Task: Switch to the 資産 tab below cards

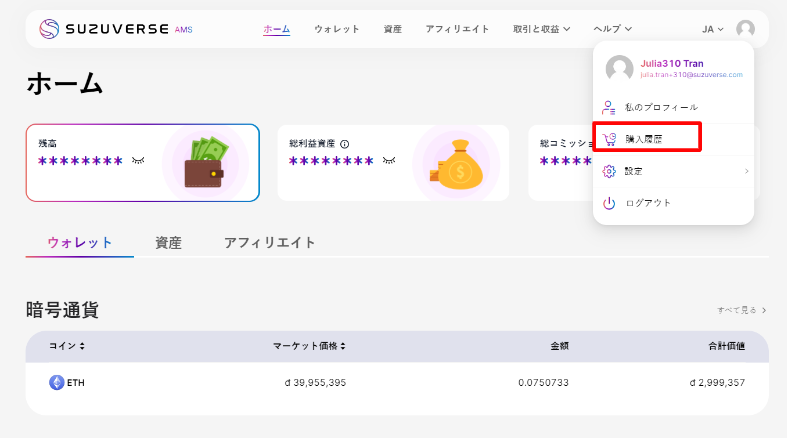Action: (x=168, y=242)
